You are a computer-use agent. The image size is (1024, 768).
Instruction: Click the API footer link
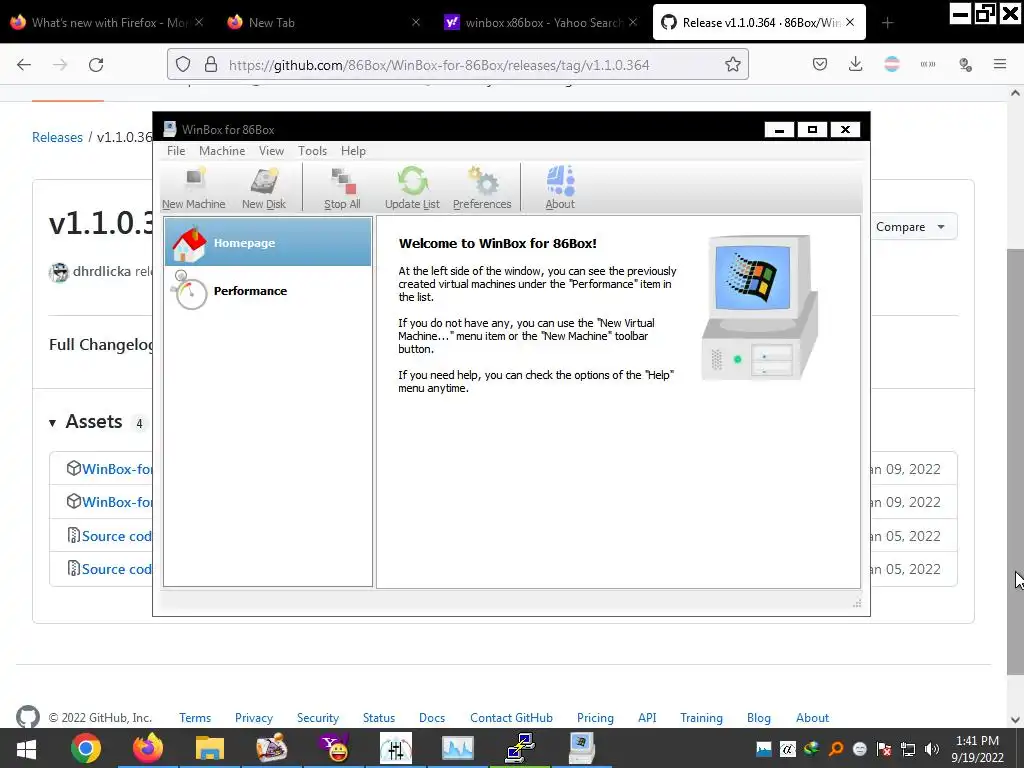[x=647, y=718]
